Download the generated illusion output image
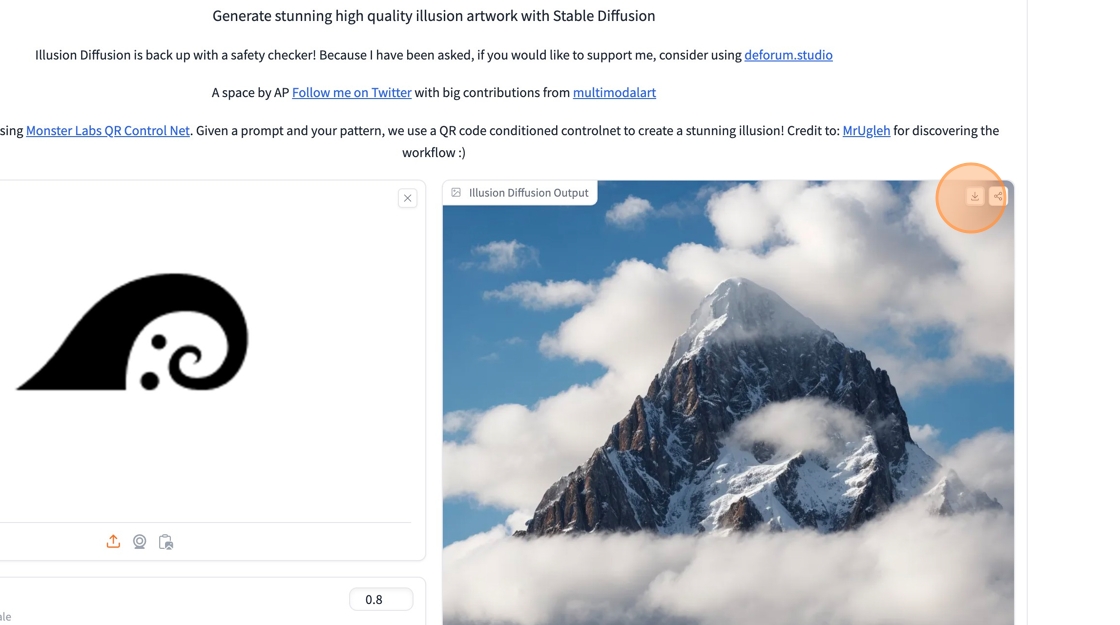The width and height of the screenshot is (1120, 625). point(974,196)
